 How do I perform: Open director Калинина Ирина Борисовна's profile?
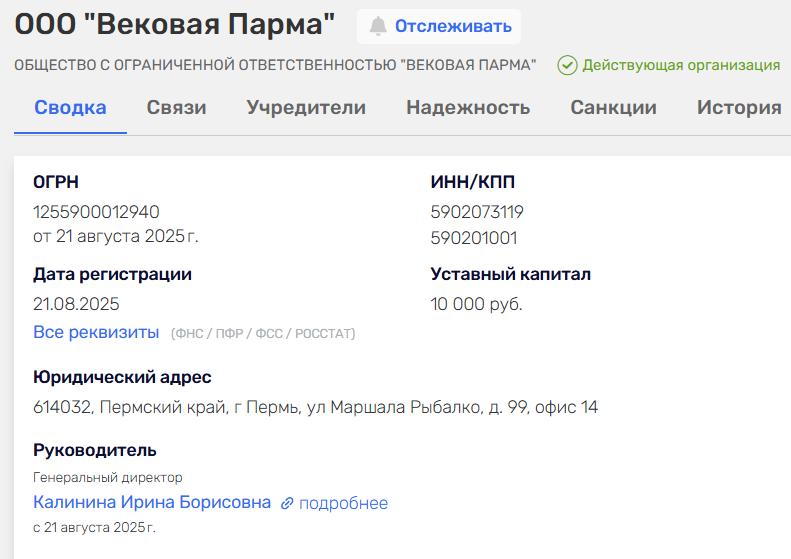(152, 502)
